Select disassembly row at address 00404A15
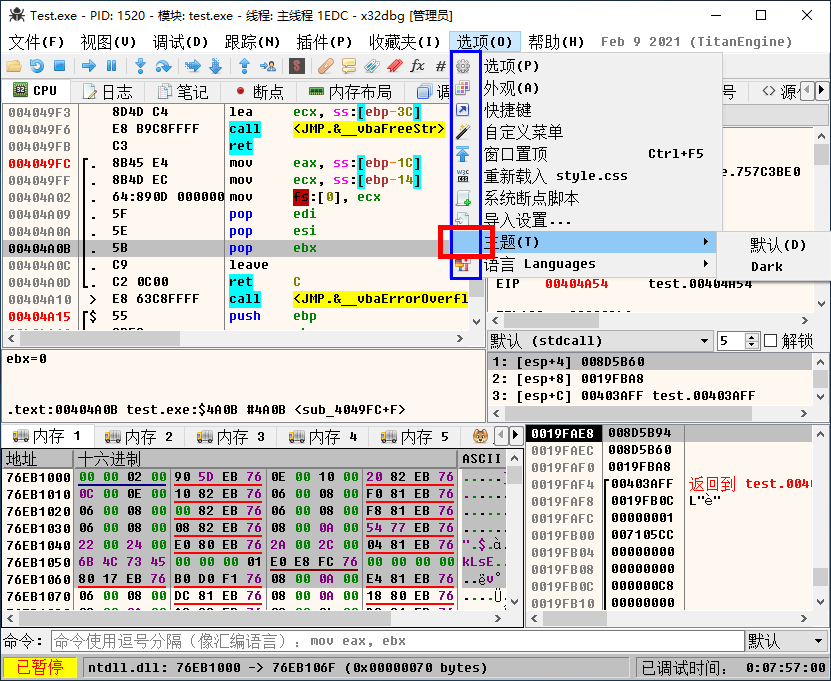Viewport: 831px width, 681px height. (236, 316)
